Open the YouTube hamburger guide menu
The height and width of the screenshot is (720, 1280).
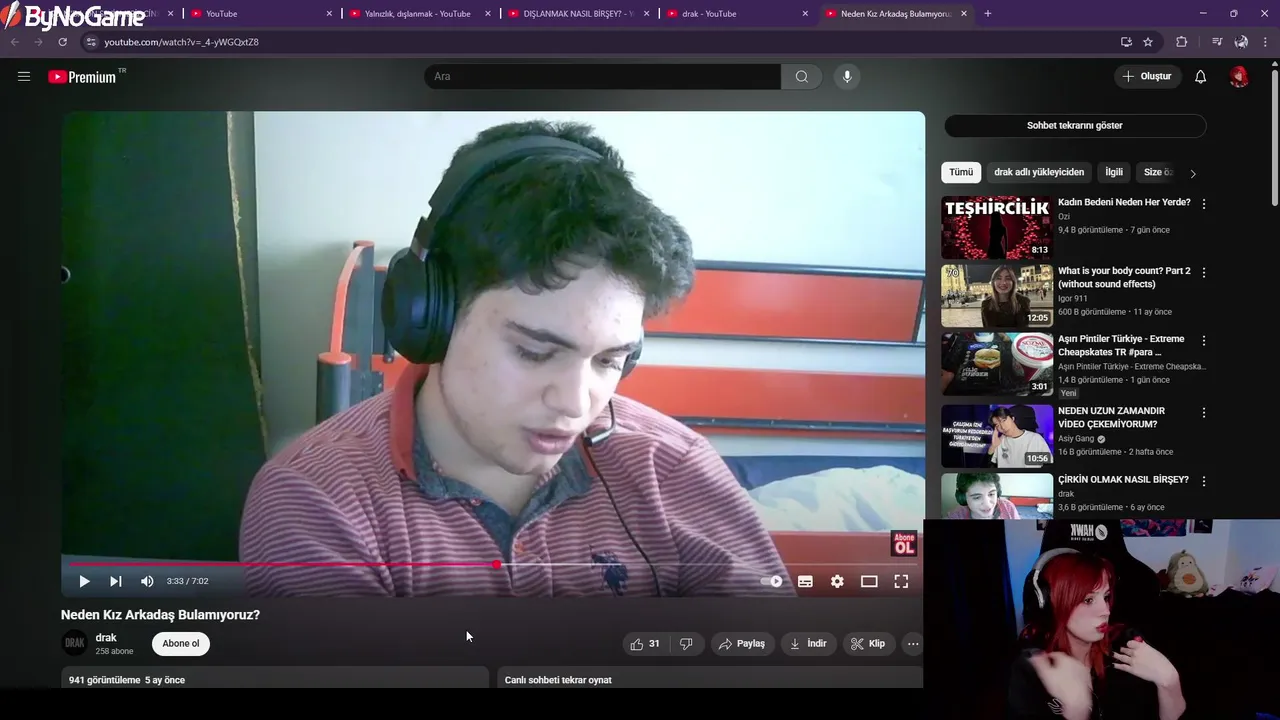tap(24, 76)
